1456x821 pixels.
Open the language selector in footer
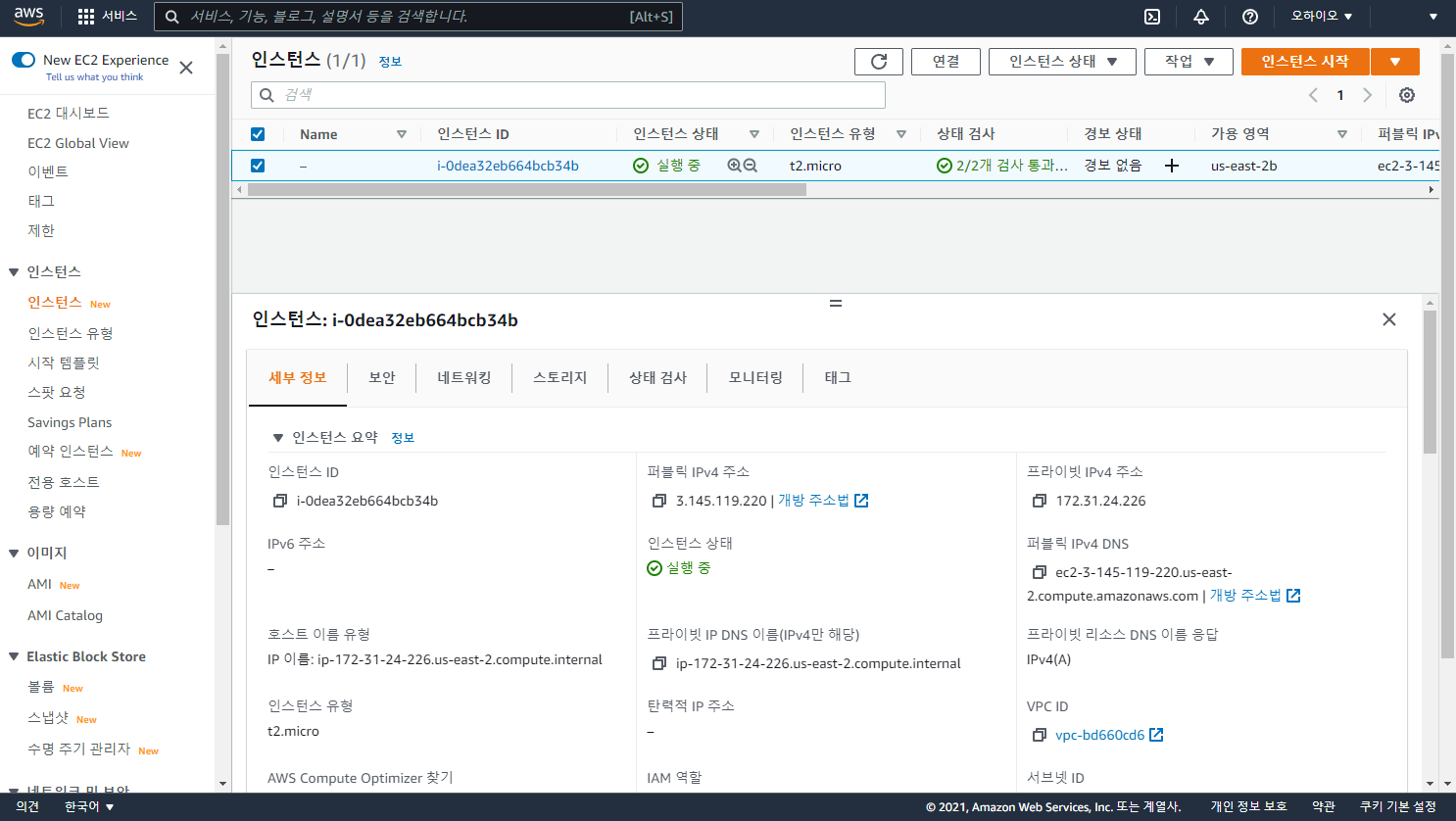89,807
